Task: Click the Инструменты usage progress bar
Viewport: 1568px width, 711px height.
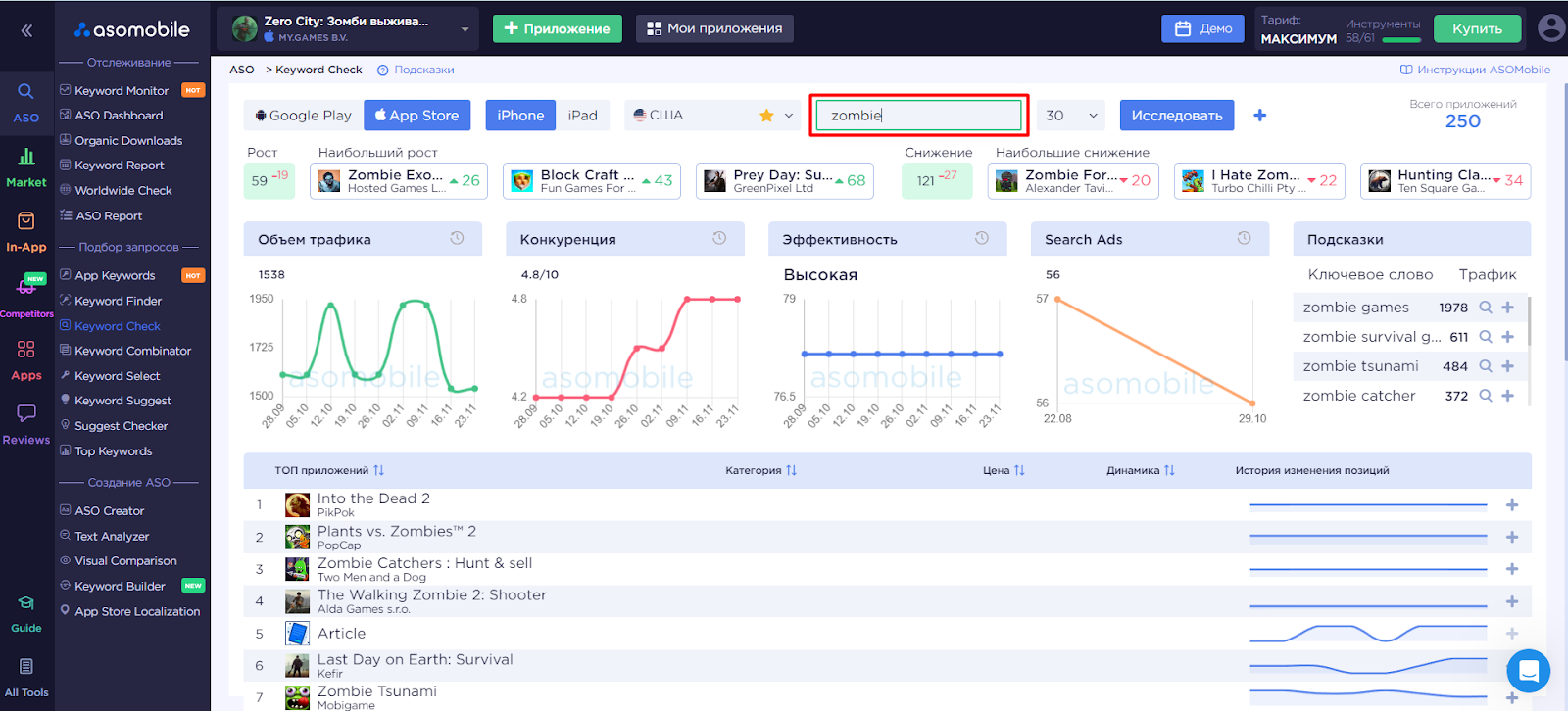Action: coord(1401,40)
